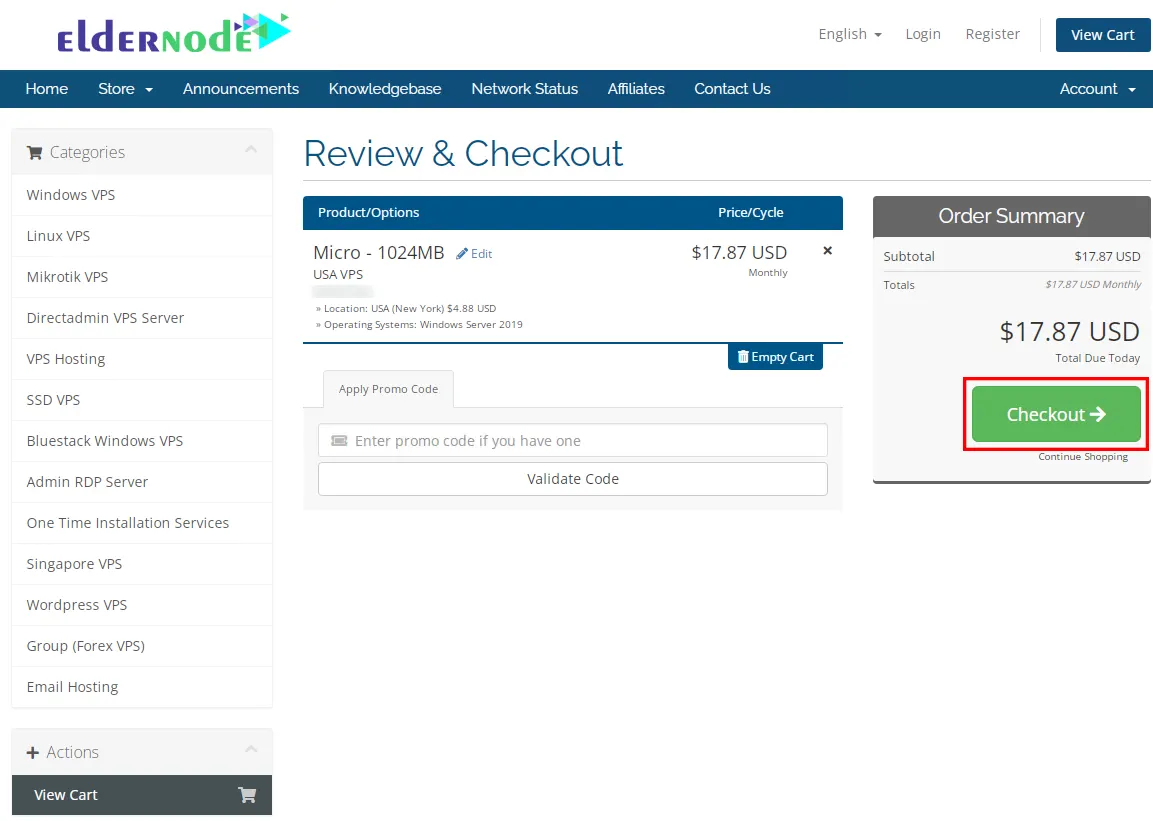Click the cart icon in the View Cart sidebar footer
Viewport: 1153px width, 821px height.
coord(247,795)
